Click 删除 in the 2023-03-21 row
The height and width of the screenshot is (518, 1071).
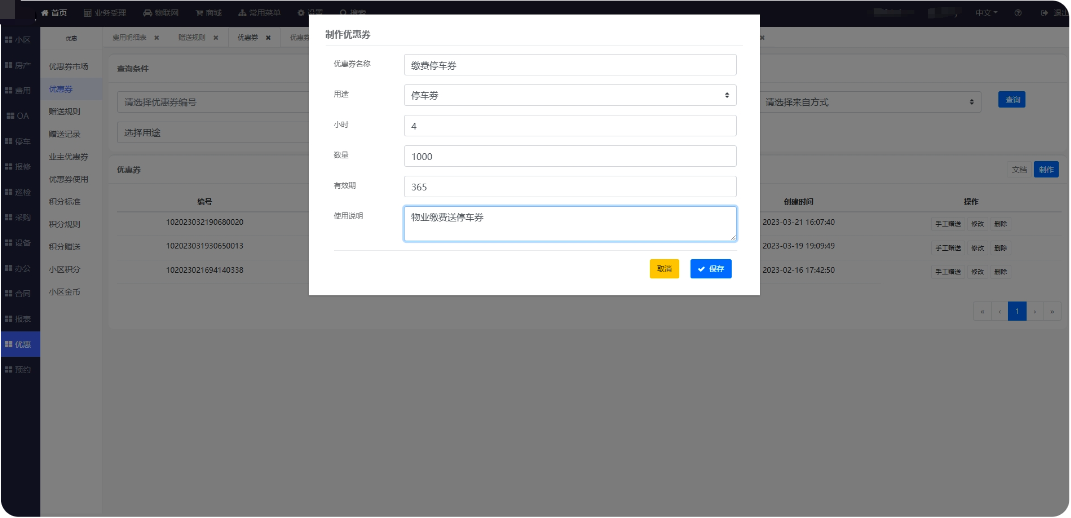1001,224
